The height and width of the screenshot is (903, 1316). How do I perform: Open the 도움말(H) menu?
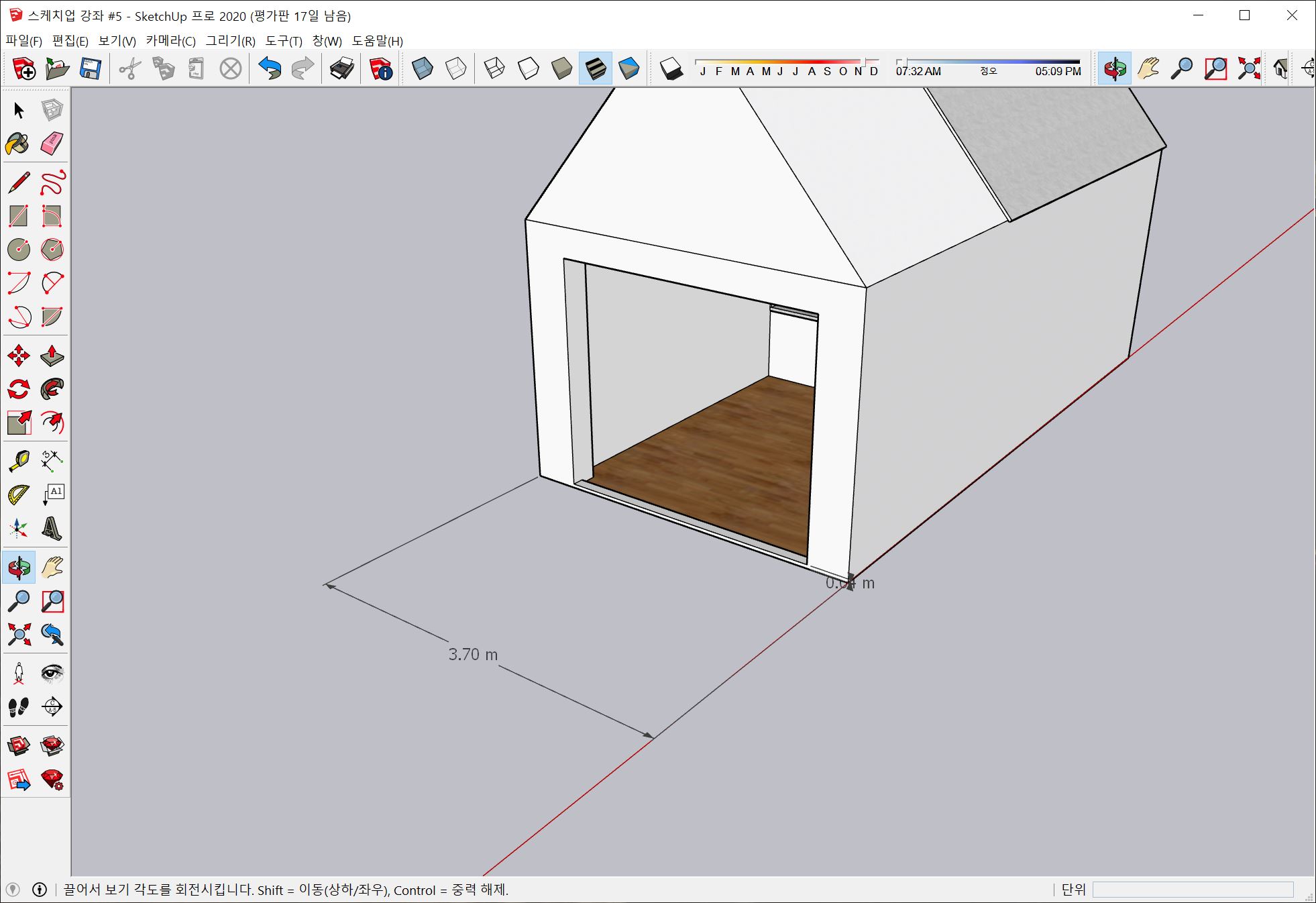click(377, 41)
